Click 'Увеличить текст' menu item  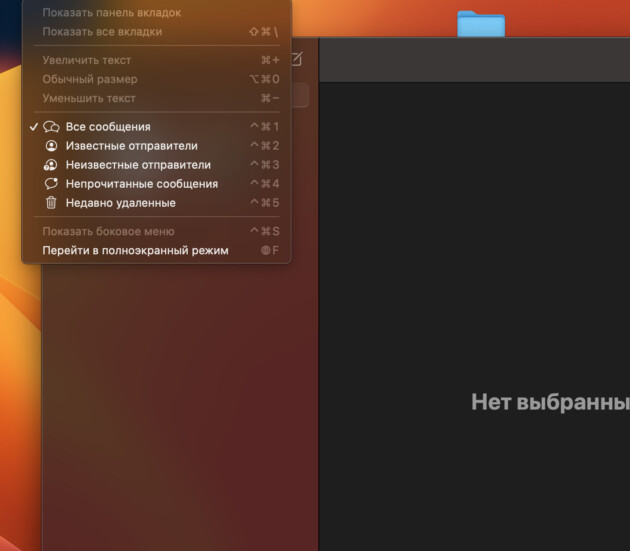tap(157, 60)
